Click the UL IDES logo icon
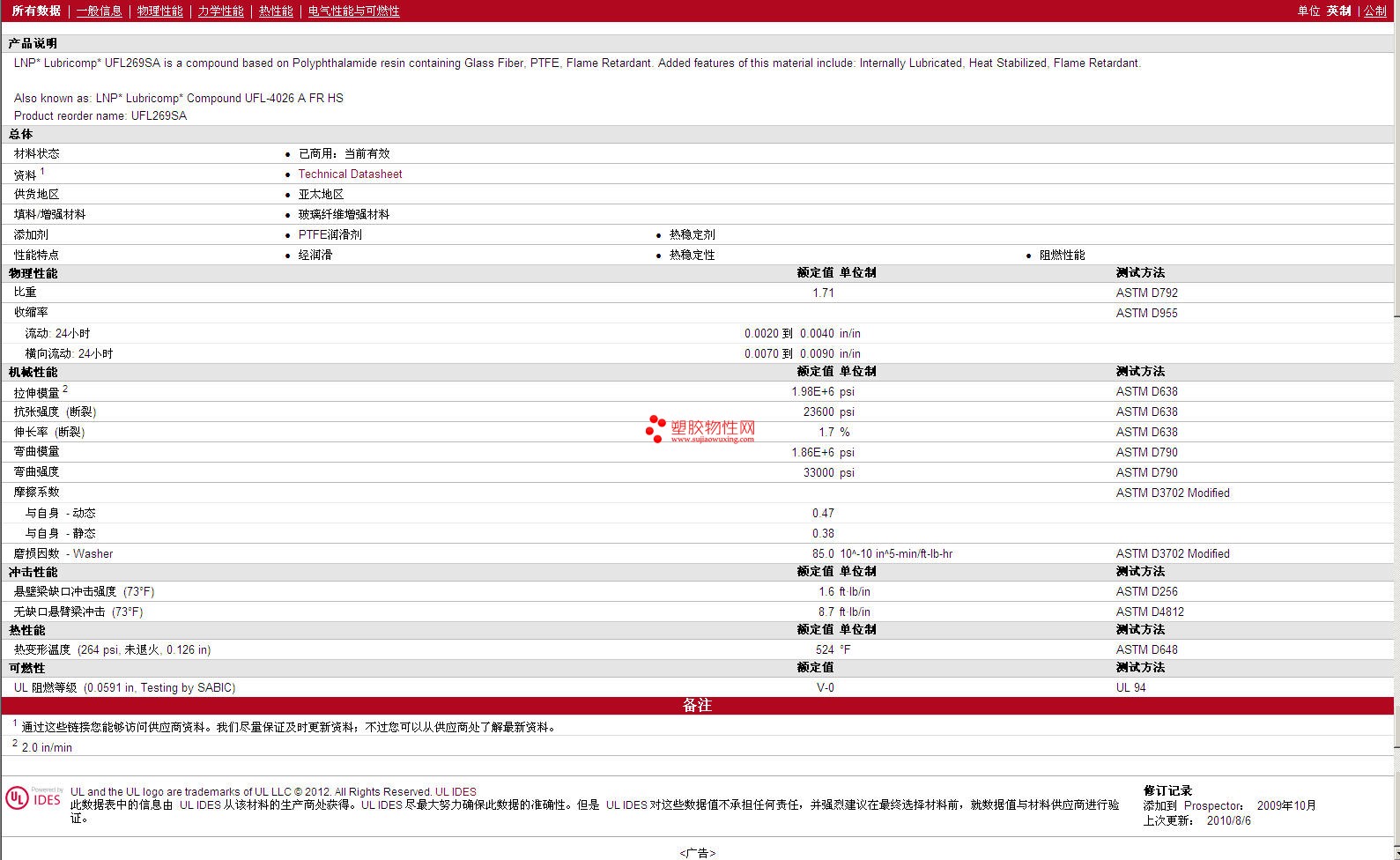Image resolution: width=1400 pixels, height=860 pixels. coord(33,798)
